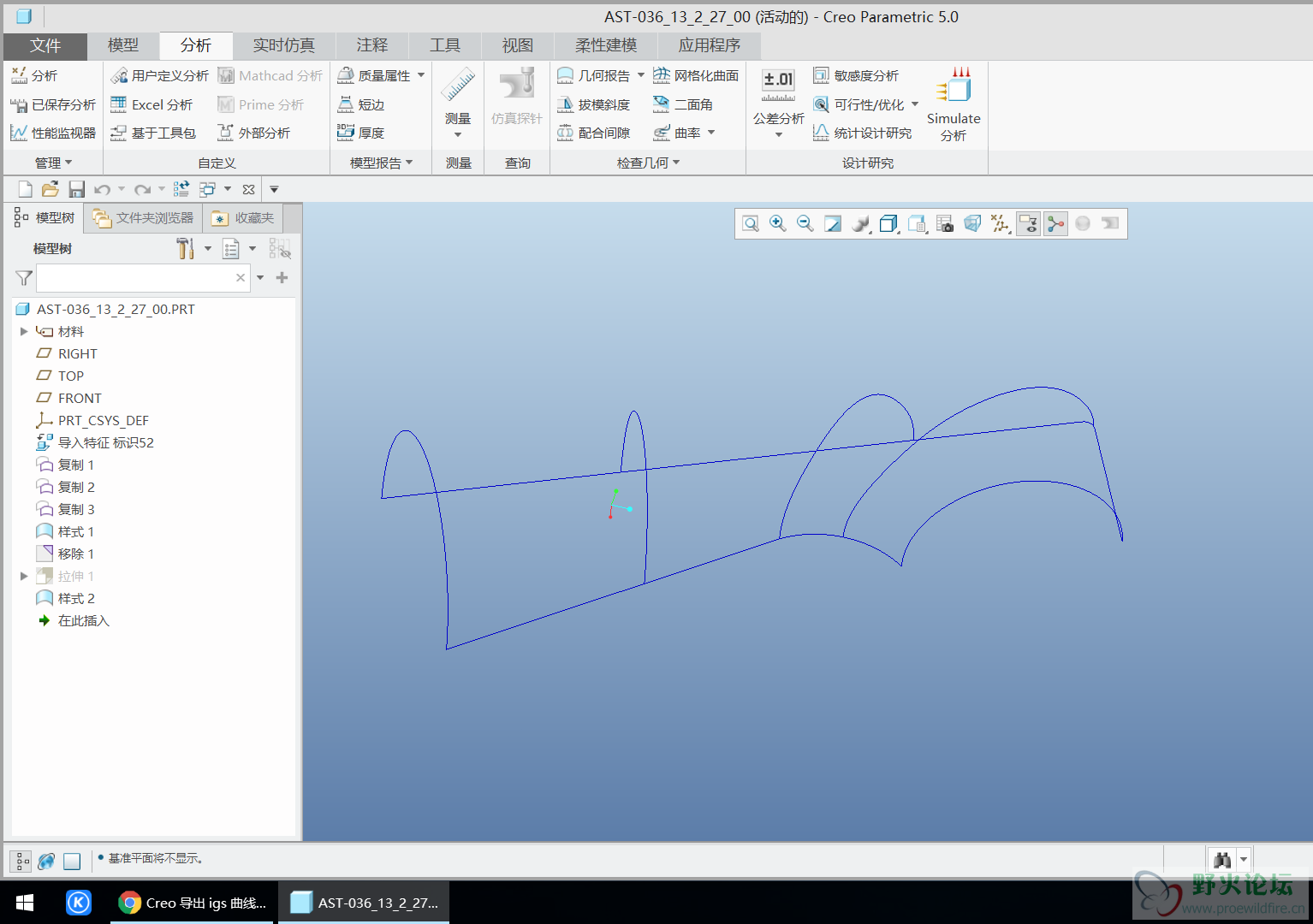Click the 测量 ruler button
This screenshot has height=924, width=1313.
[458, 103]
